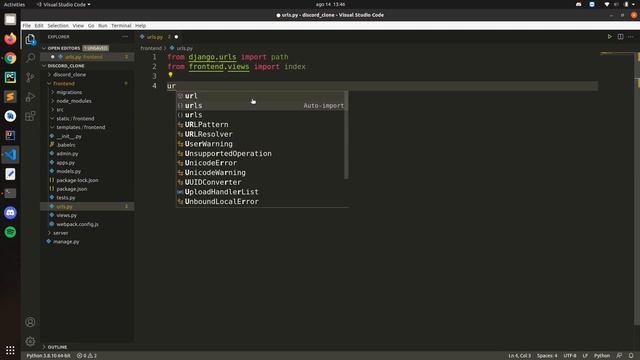The image size is (640, 360).
Task: Open Spotify from the dock
Action: pos(10,232)
